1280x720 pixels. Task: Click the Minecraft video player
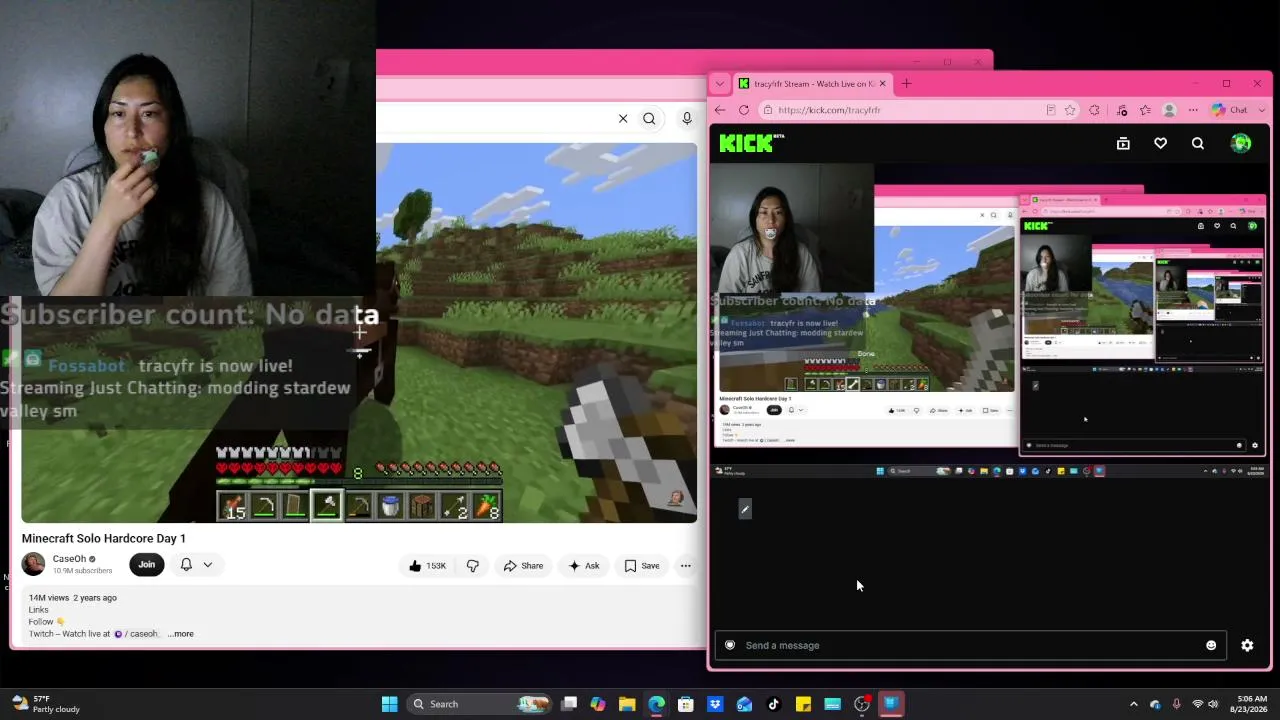[x=359, y=333]
